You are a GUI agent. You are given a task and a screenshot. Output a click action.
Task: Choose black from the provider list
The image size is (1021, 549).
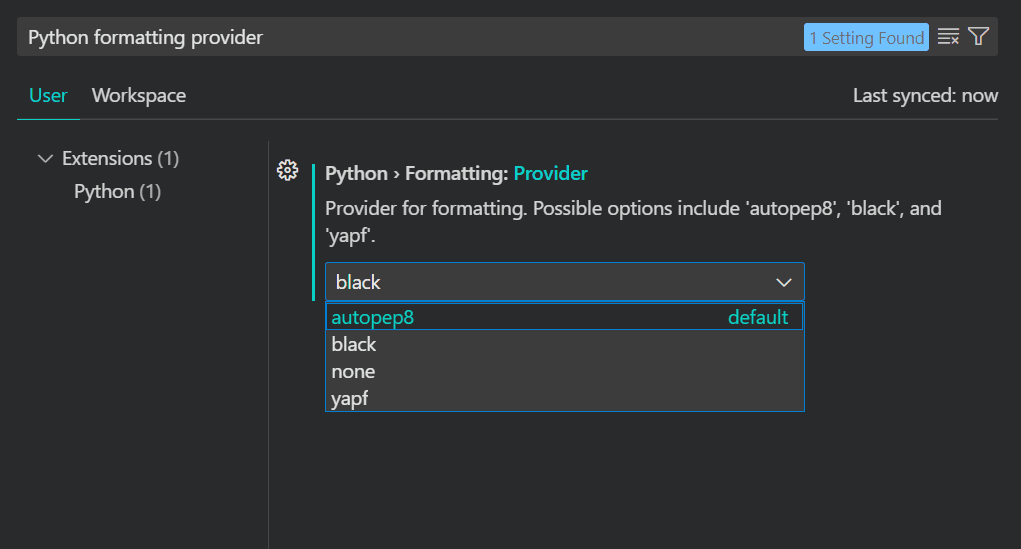354,344
